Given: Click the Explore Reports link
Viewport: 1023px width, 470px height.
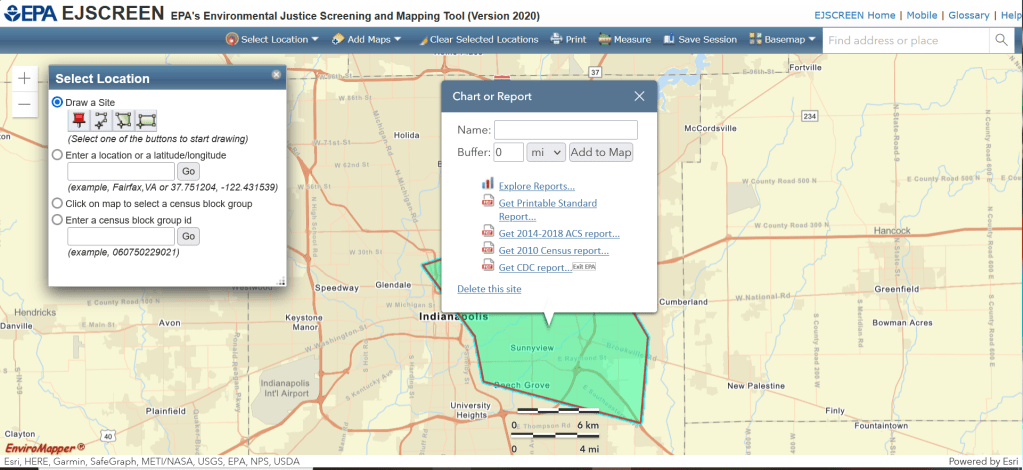Looking at the screenshot, I should 537,186.
